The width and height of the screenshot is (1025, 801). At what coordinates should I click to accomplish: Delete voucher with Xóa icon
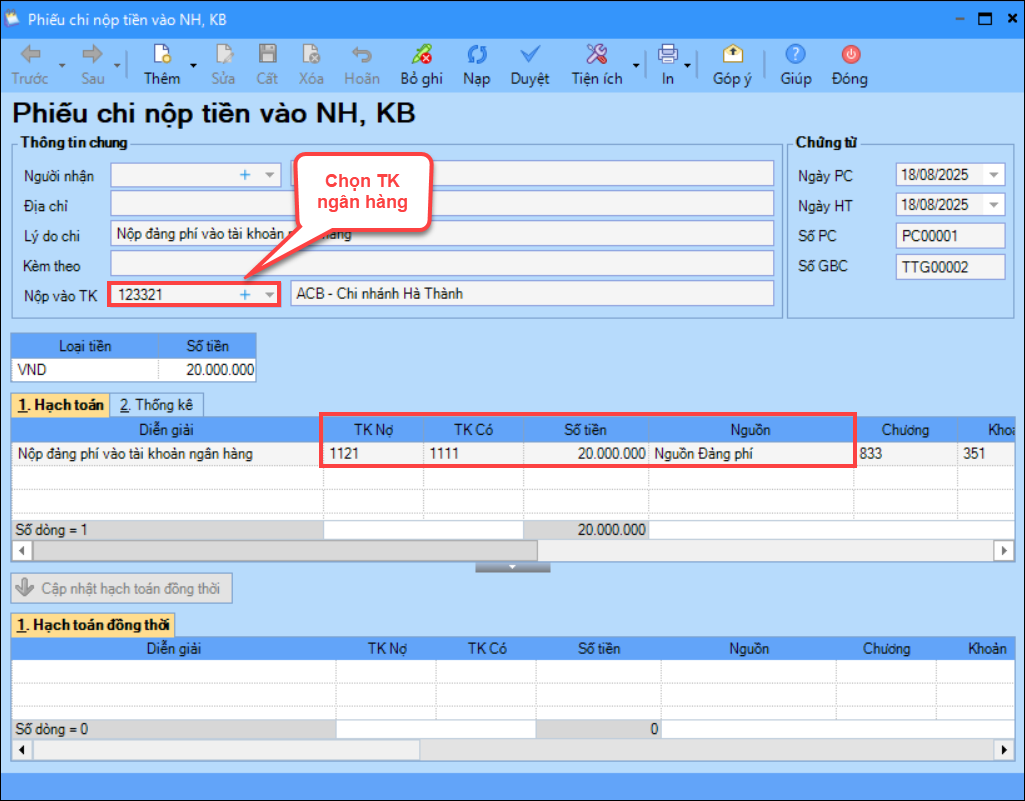point(311,54)
